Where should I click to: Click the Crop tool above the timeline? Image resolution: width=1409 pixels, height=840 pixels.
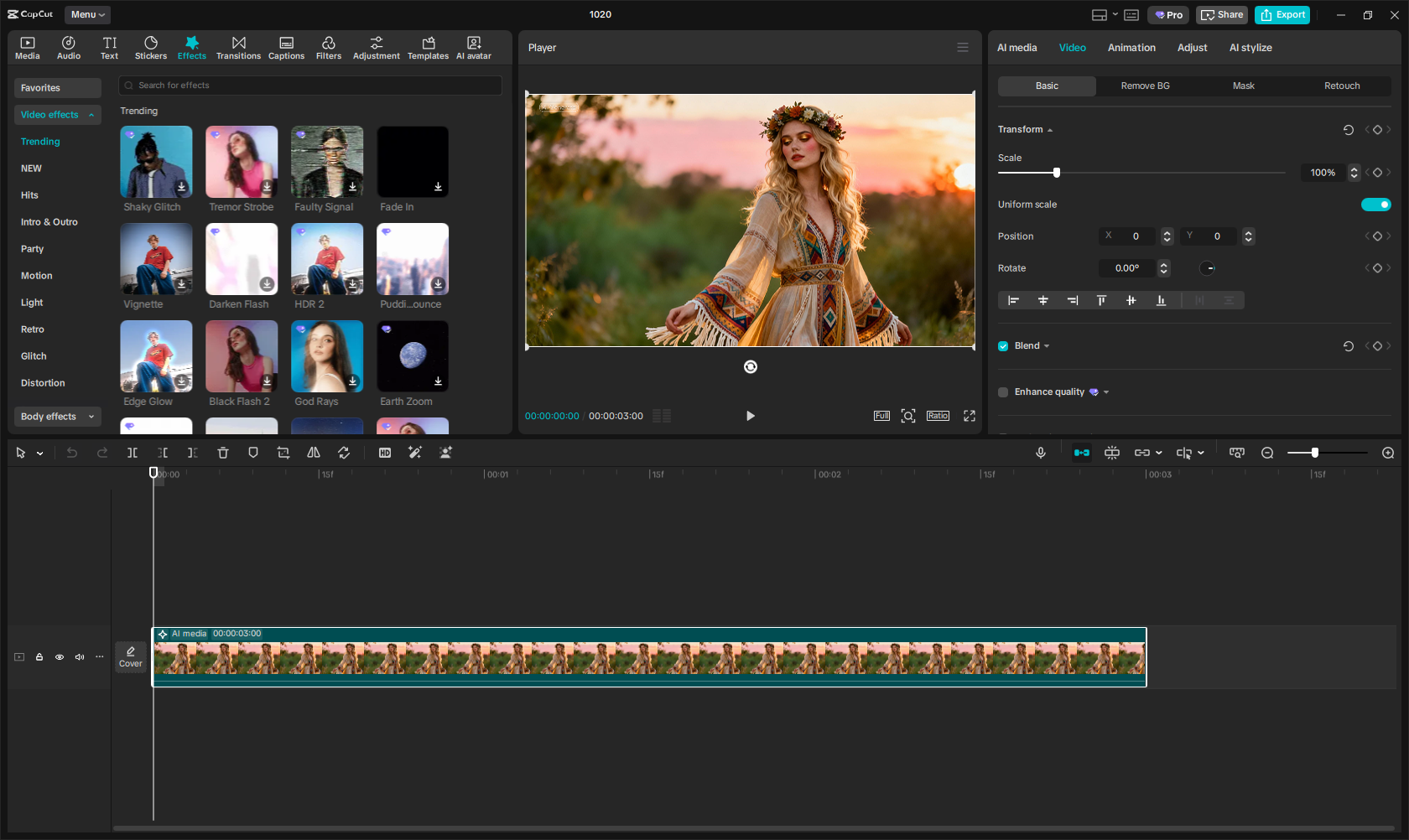click(x=283, y=453)
